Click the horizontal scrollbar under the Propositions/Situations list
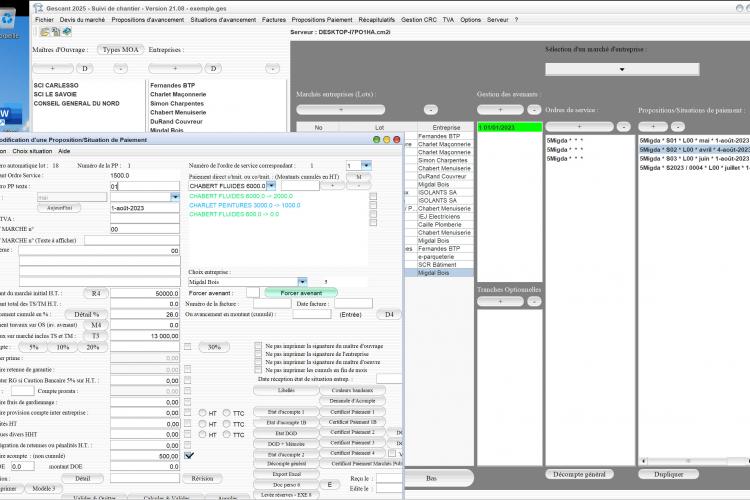Screen dimensions: 750x500 (x=695, y=461)
